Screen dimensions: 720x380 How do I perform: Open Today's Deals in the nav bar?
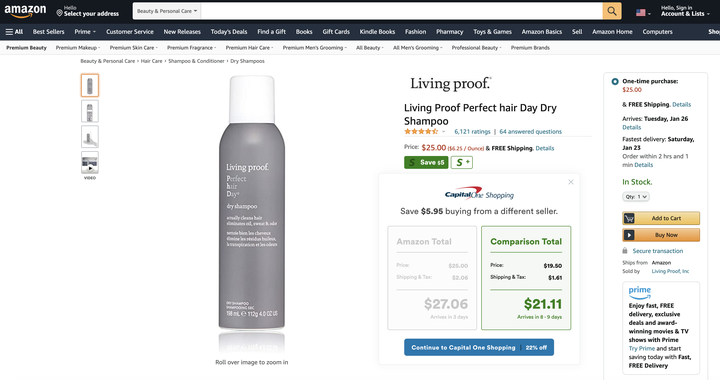click(x=229, y=32)
